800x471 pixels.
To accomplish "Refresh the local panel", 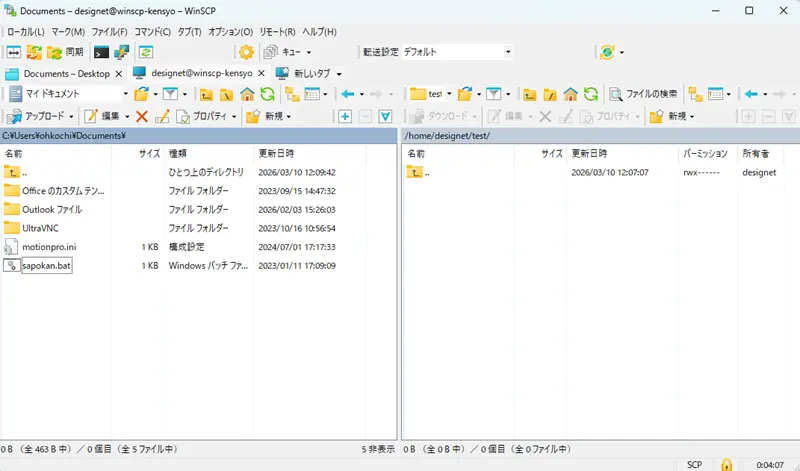I will tap(267, 94).
